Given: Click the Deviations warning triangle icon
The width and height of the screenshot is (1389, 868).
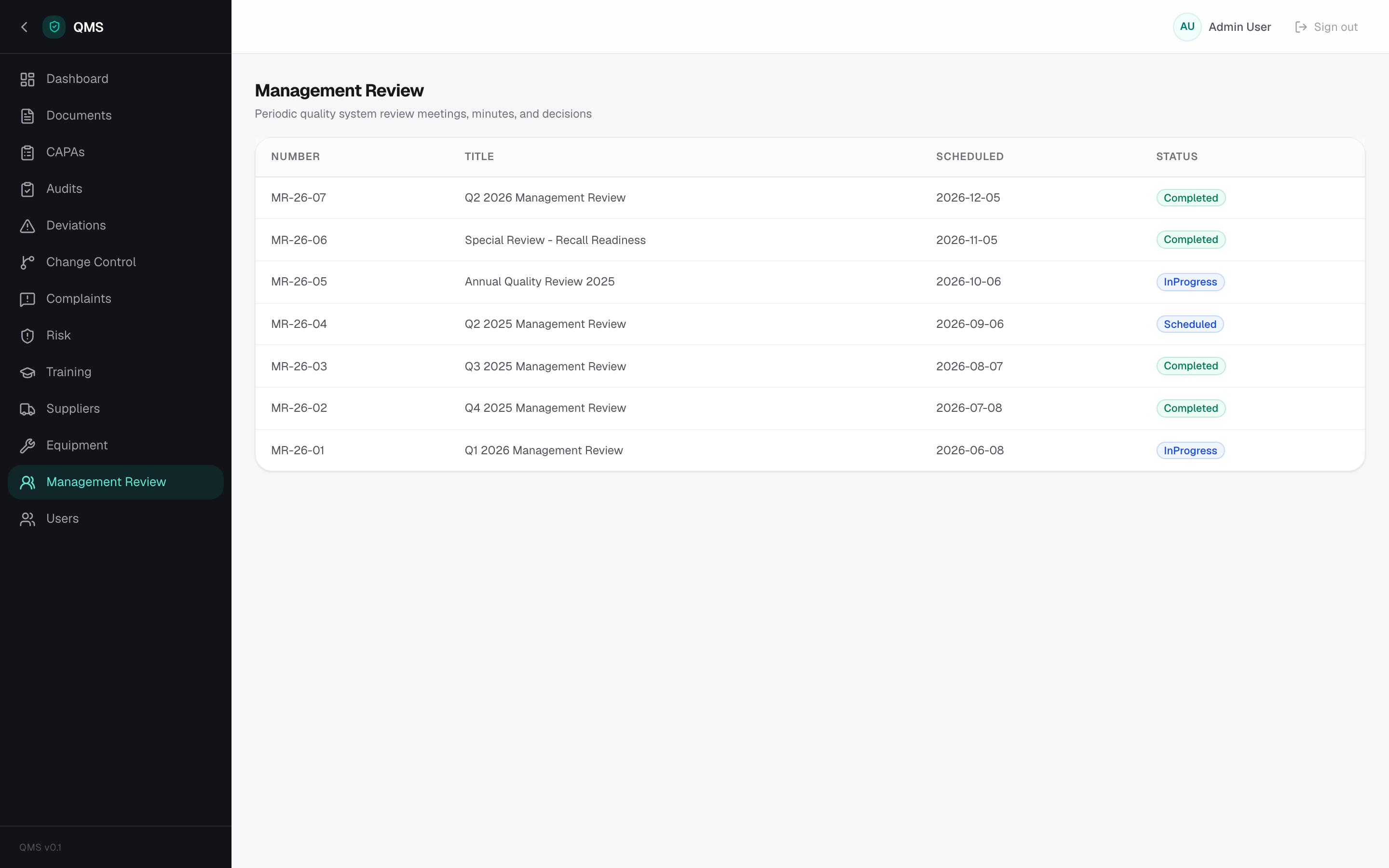Looking at the screenshot, I should click(x=27, y=226).
